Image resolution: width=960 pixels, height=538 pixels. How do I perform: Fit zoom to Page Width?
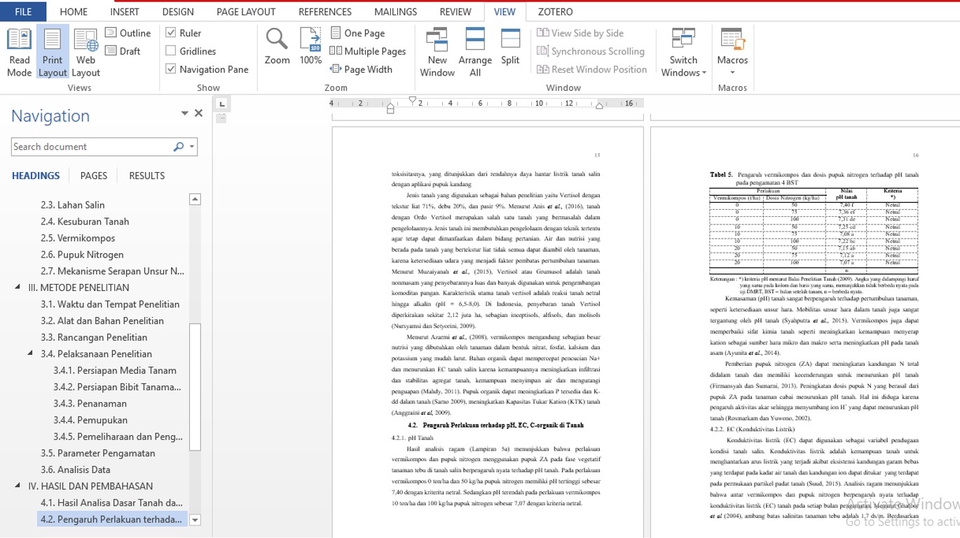click(x=361, y=69)
